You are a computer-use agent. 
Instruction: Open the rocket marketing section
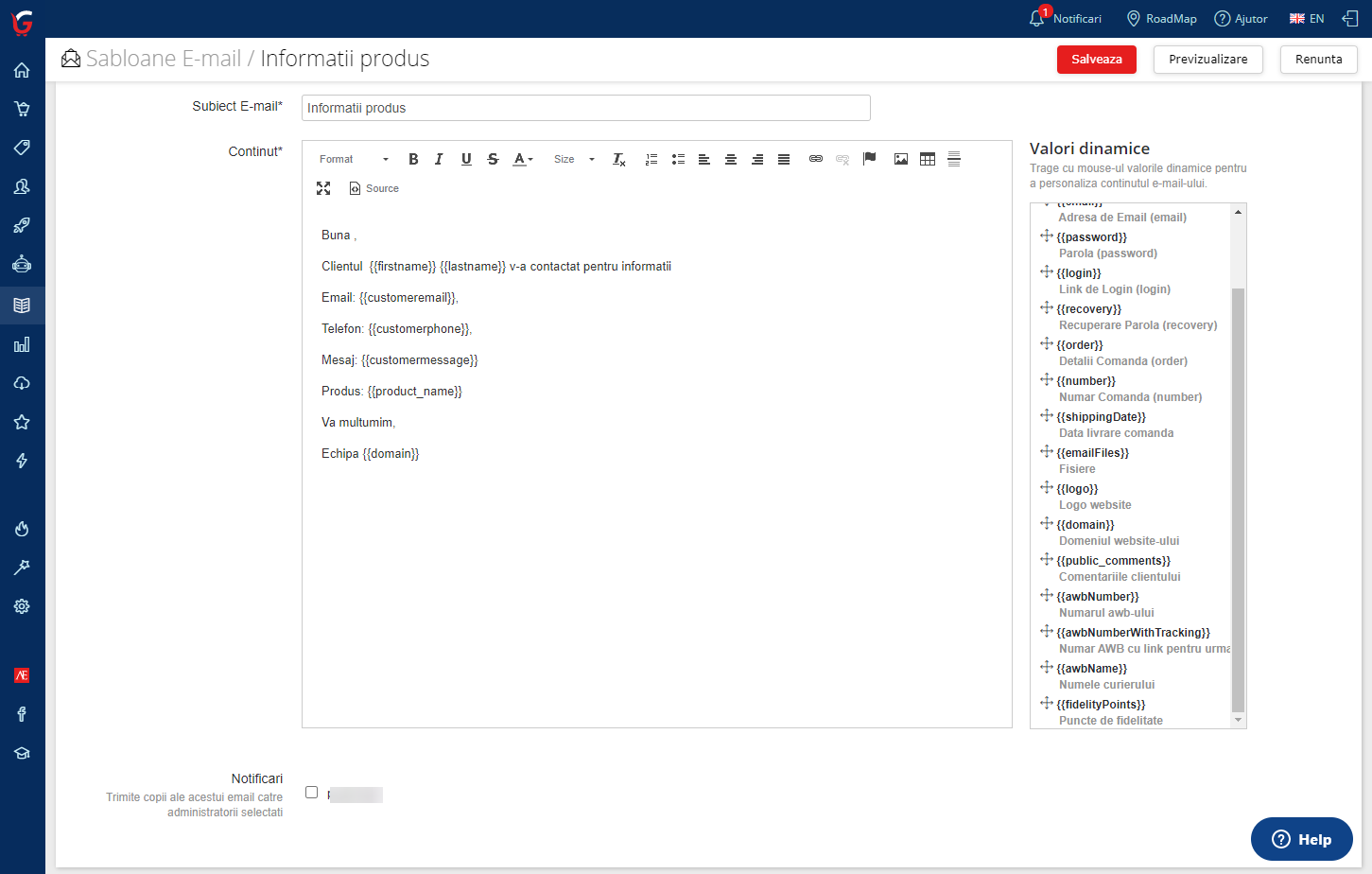point(22,225)
